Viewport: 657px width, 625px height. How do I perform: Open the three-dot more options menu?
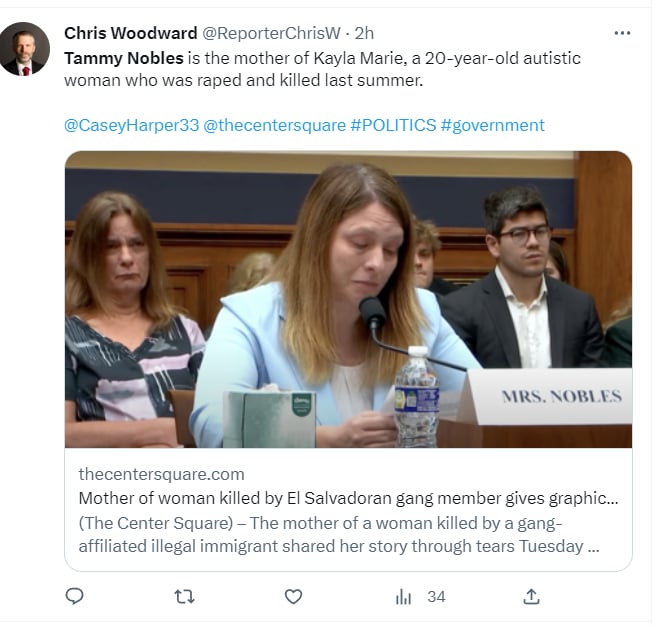coord(622,33)
